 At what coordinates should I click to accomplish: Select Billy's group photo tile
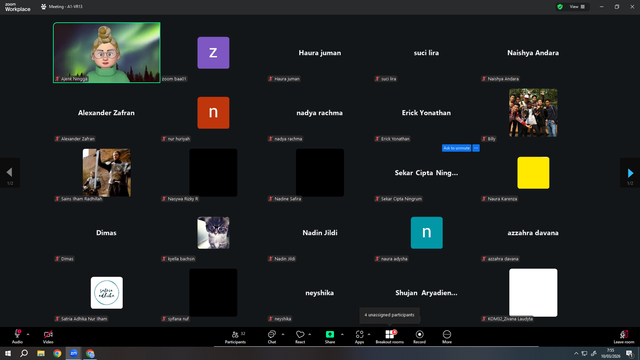pos(533,113)
